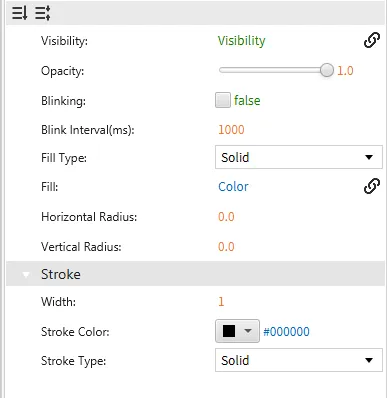This screenshot has height=398, width=387.
Task: Click the Opacity value 1.0
Action: click(x=345, y=71)
